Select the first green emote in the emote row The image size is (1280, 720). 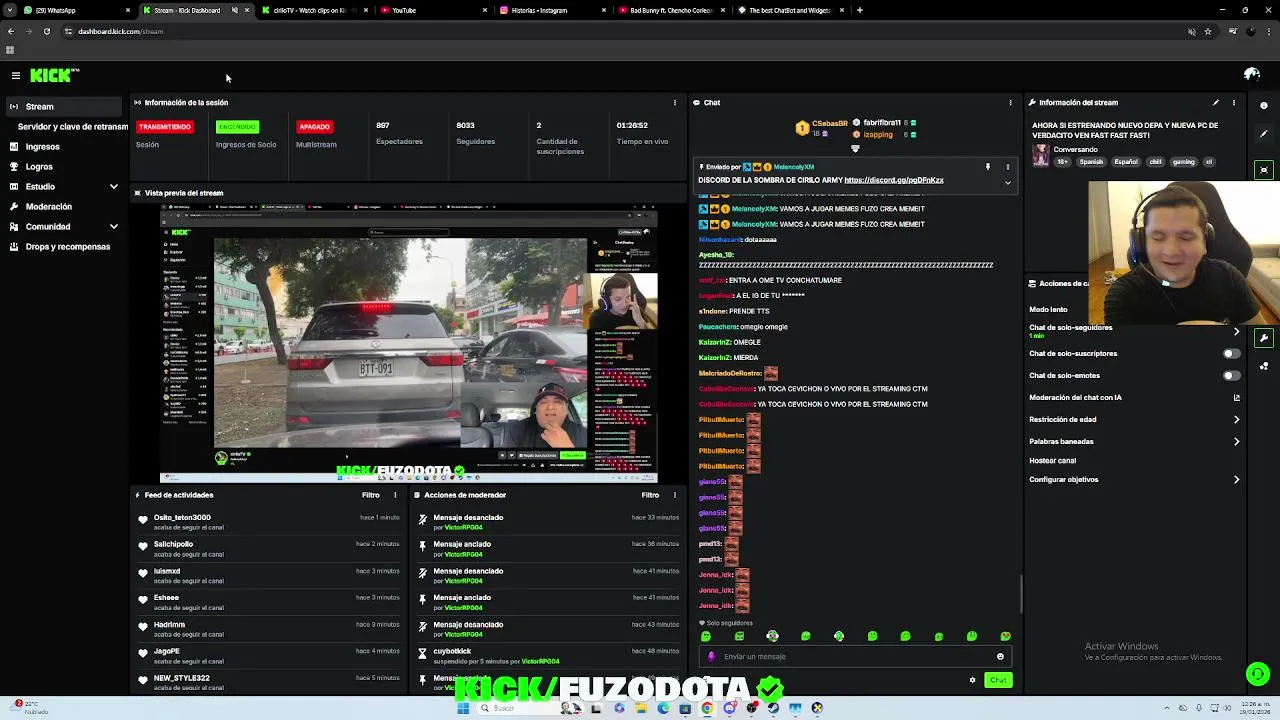706,636
